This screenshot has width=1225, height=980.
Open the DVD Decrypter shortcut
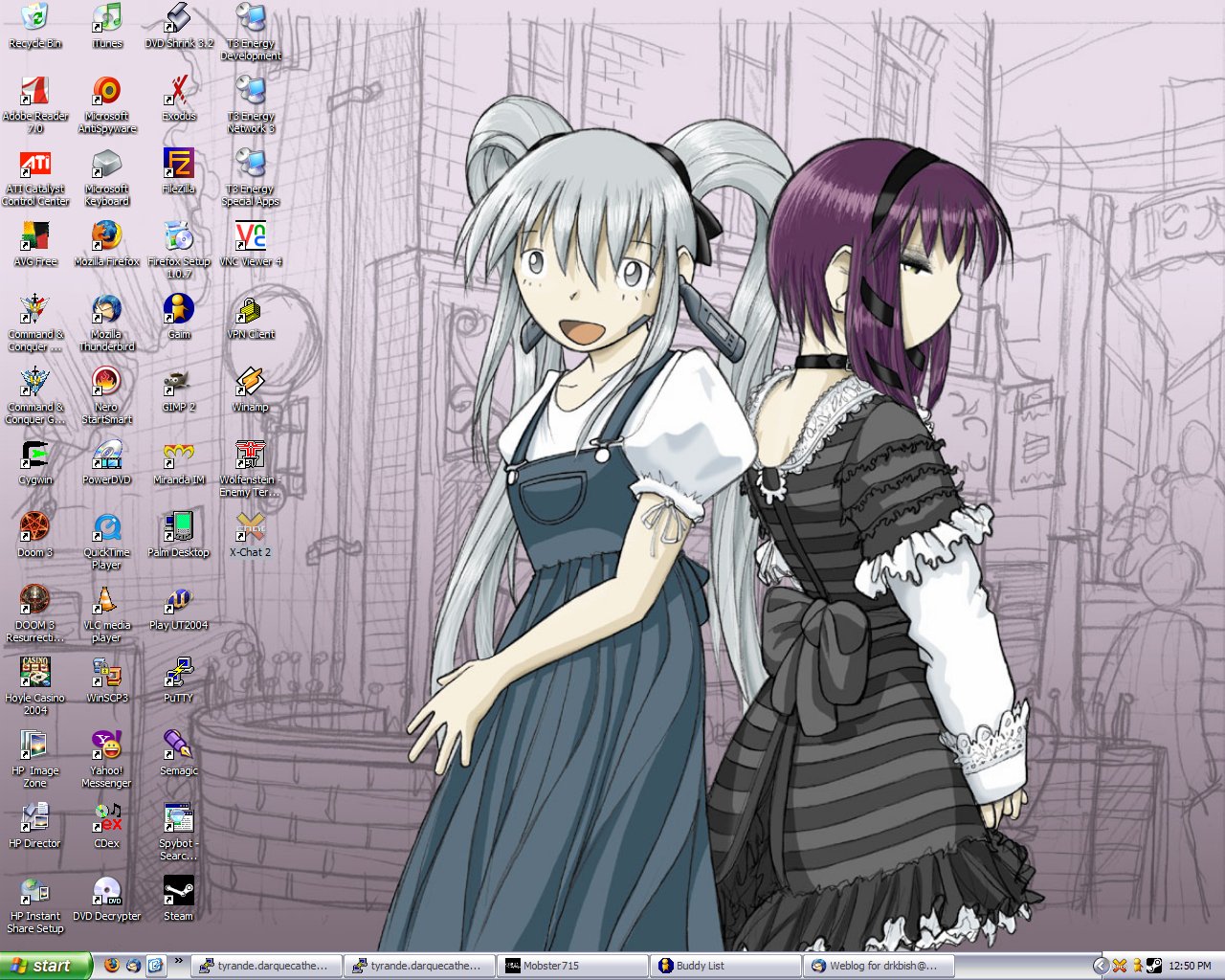[107, 899]
